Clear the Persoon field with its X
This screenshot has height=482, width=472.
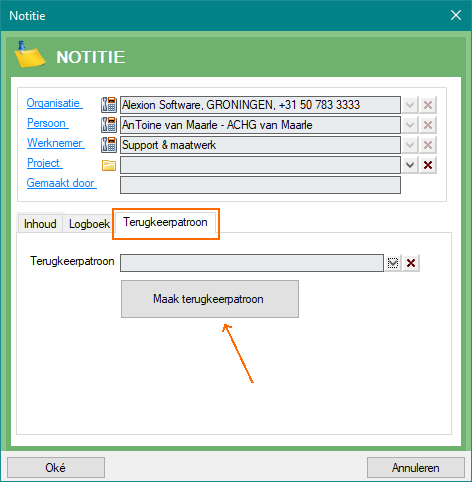point(428,125)
